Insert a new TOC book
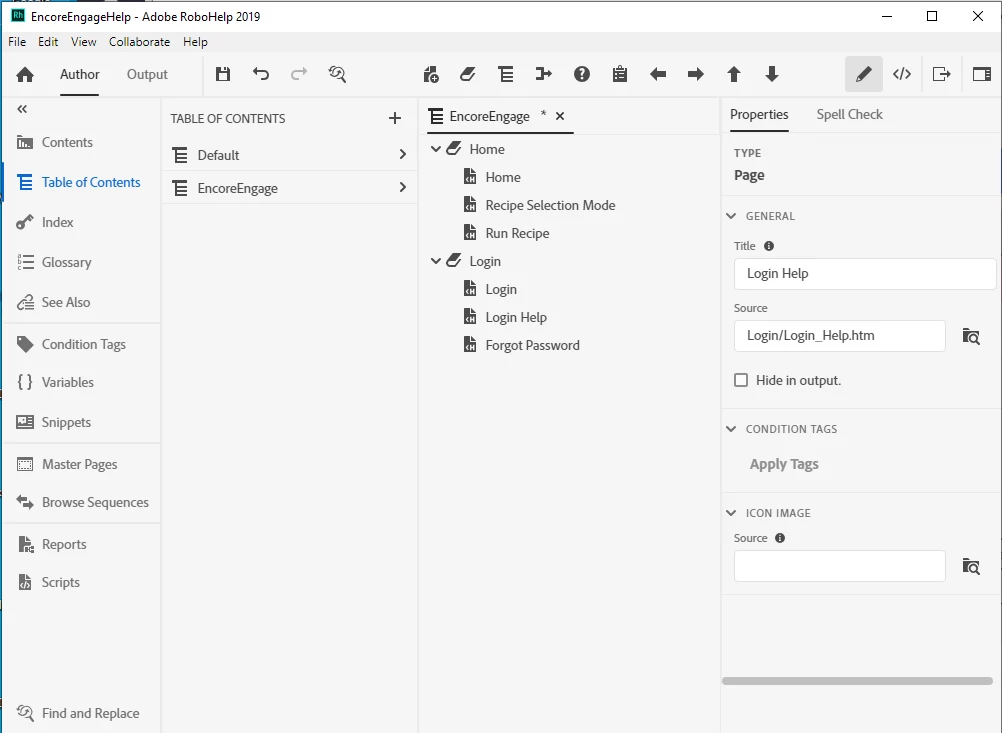The width and height of the screenshot is (1002, 733). pyautogui.click(x=468, y=74)
